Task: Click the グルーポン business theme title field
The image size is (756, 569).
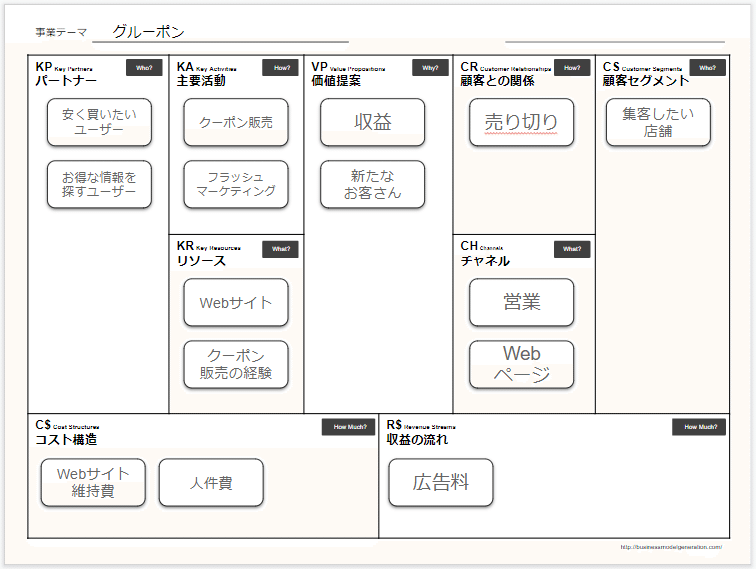Action: coord(220,32)
